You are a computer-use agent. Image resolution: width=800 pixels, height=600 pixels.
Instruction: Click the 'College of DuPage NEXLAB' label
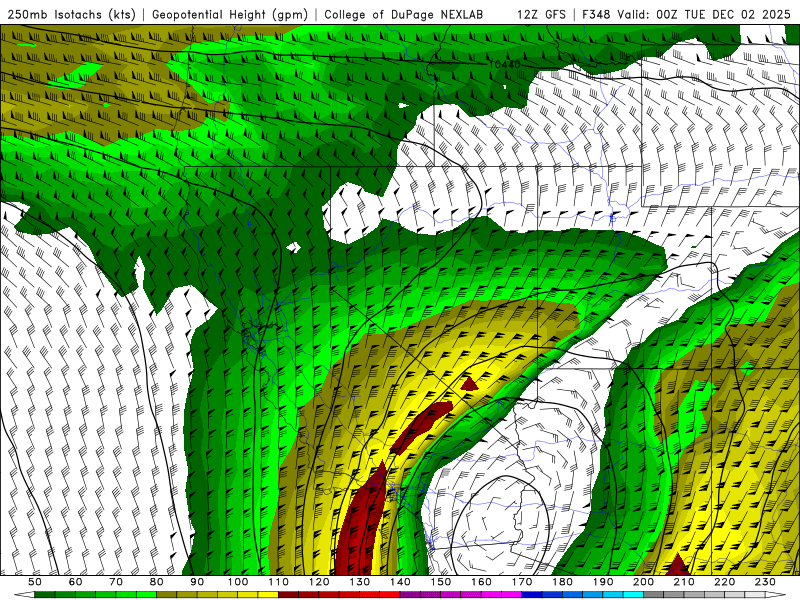click(404, 14)
